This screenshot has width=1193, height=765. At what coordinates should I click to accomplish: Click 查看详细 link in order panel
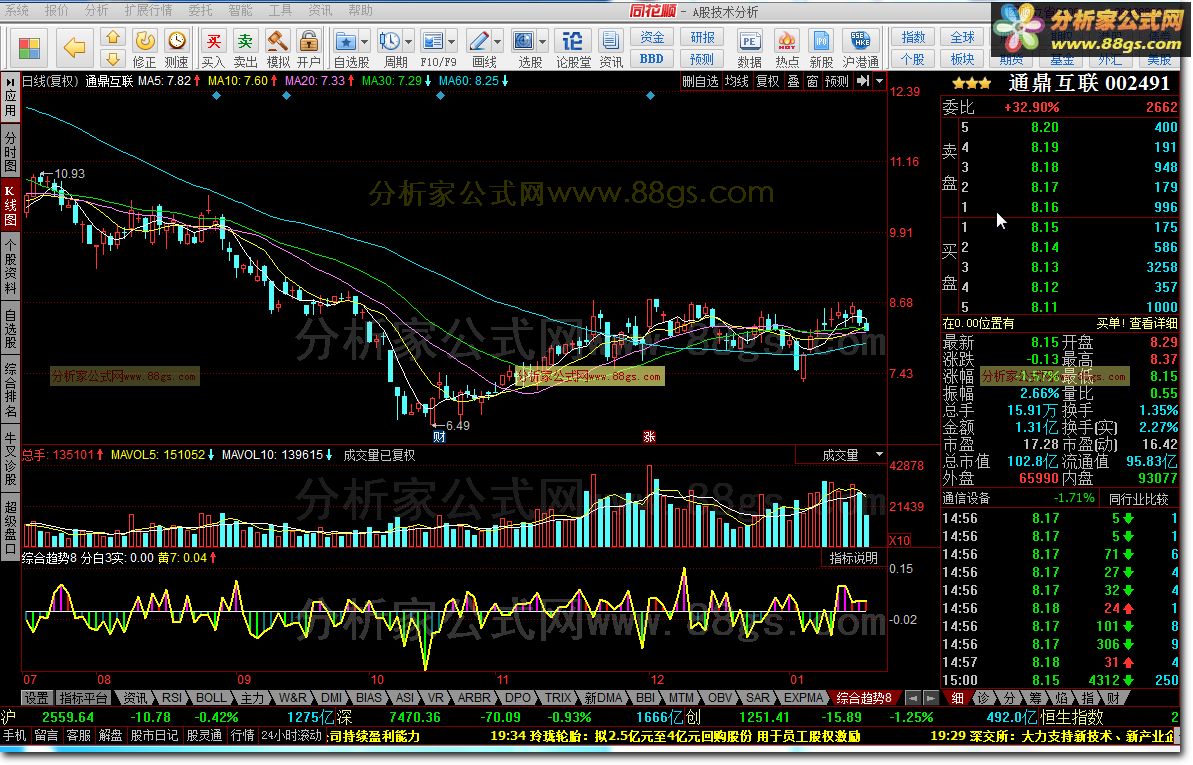(1153, 323)
